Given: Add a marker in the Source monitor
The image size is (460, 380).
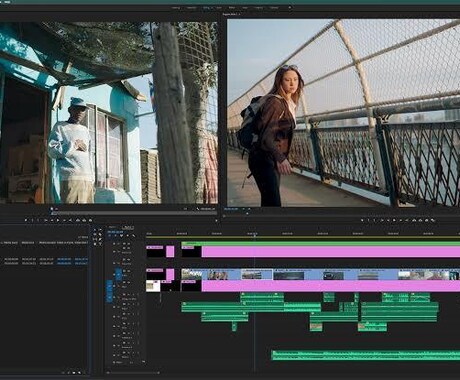Looking at the screenshot, I should 26,220.
